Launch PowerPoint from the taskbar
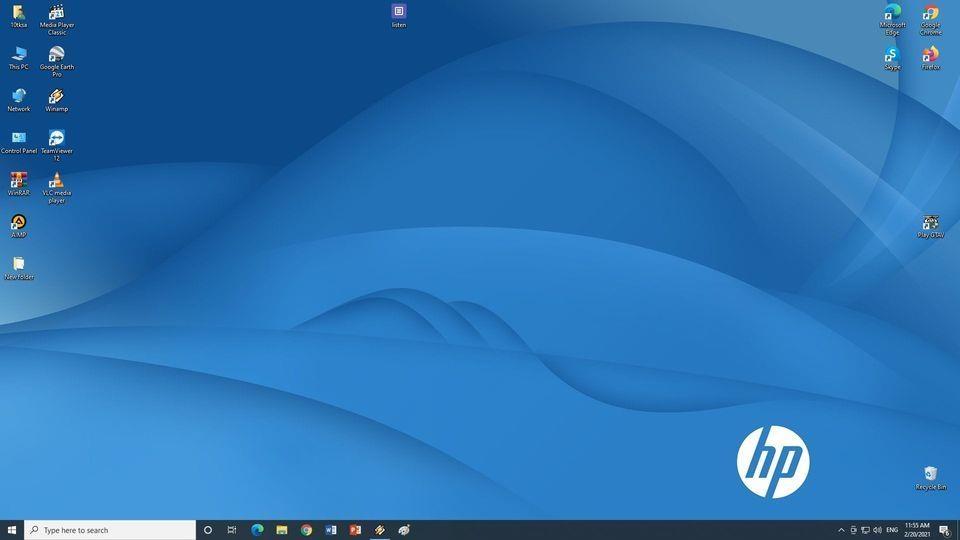960x540 pixels. (x=355, y=530)
